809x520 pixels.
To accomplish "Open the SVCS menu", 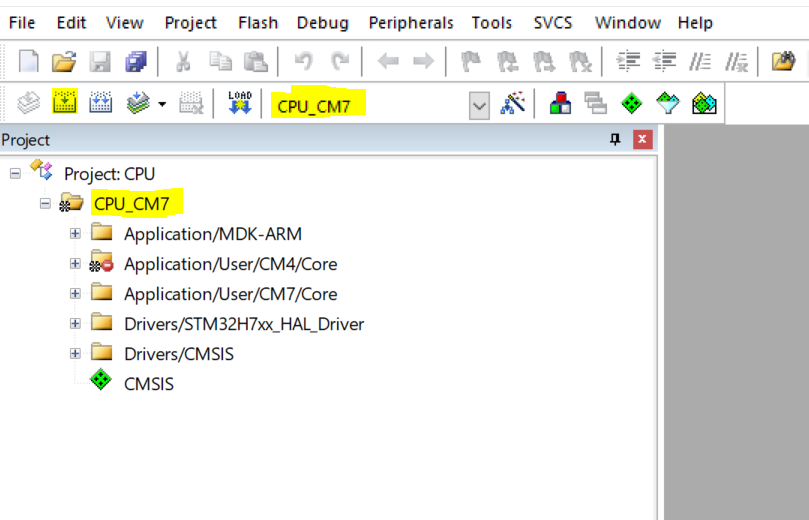I will [x=553, y=23].
